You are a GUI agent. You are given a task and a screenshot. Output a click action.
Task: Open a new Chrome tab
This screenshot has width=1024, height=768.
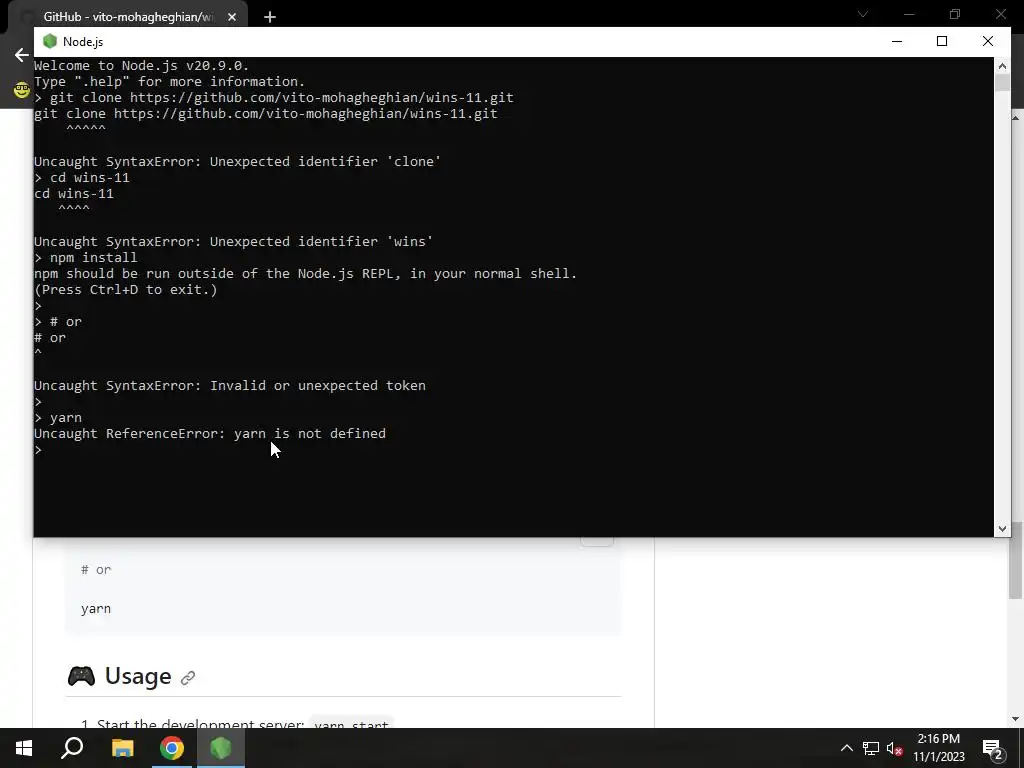270,17
